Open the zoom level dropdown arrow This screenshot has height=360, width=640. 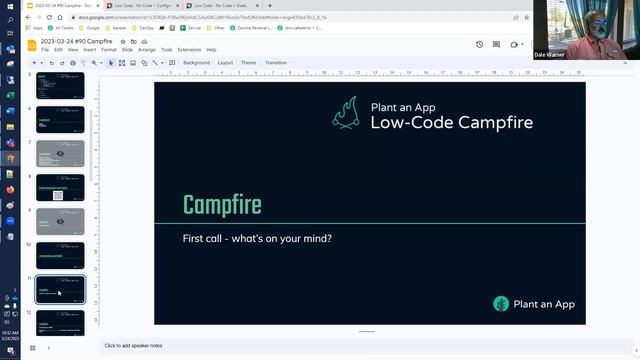(101, 63)
